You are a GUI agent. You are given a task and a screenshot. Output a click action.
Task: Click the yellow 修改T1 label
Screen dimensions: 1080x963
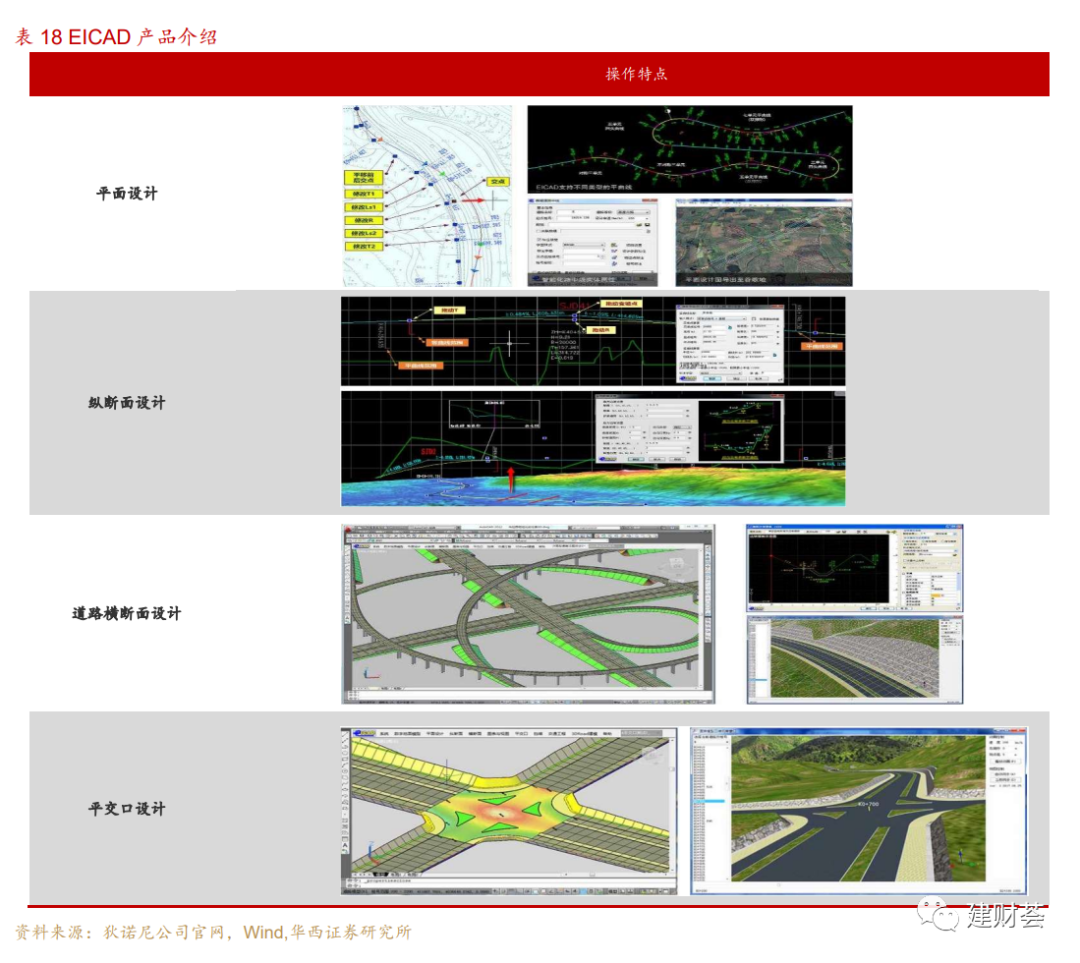coord(363,194)
